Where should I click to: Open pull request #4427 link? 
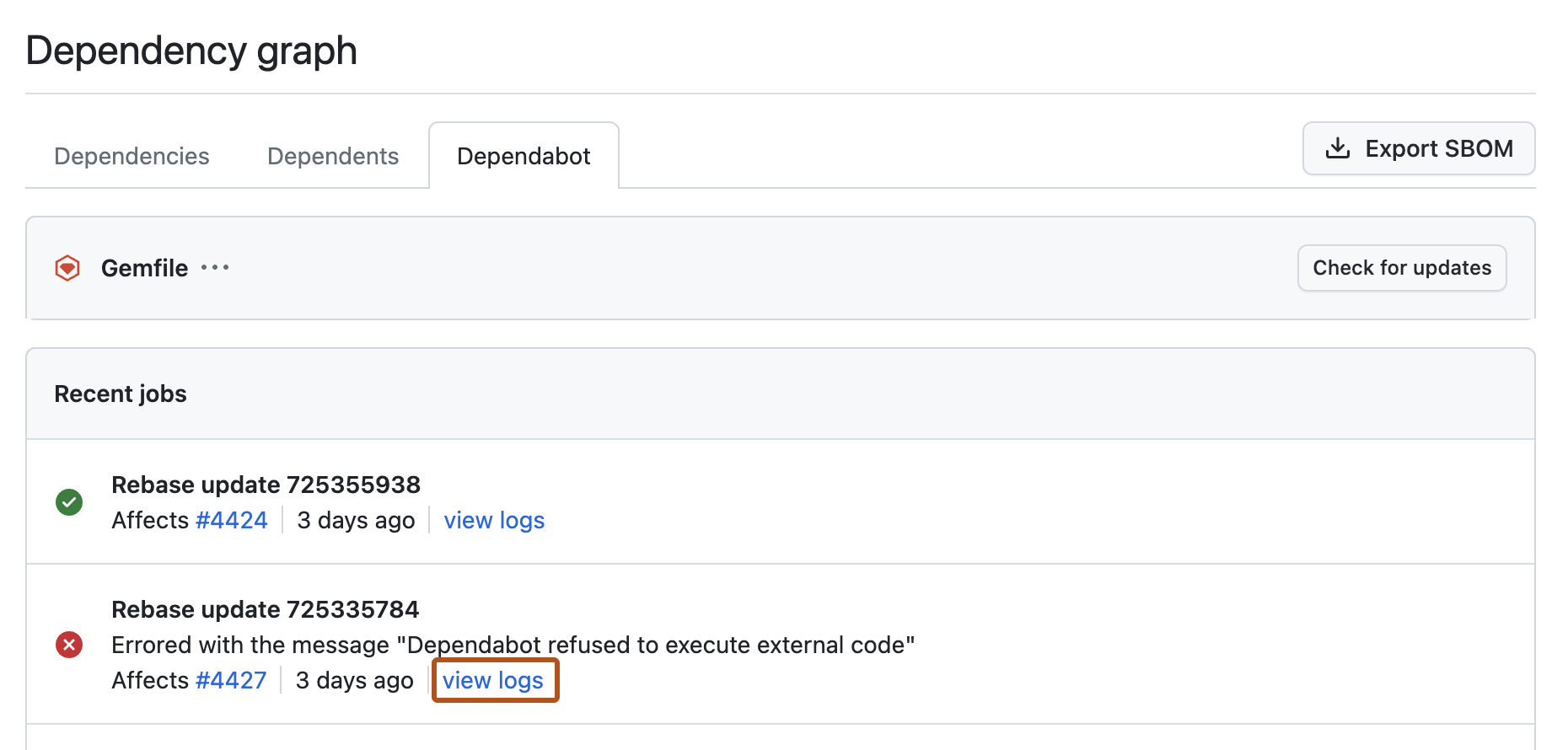click(x=231, y=680)
